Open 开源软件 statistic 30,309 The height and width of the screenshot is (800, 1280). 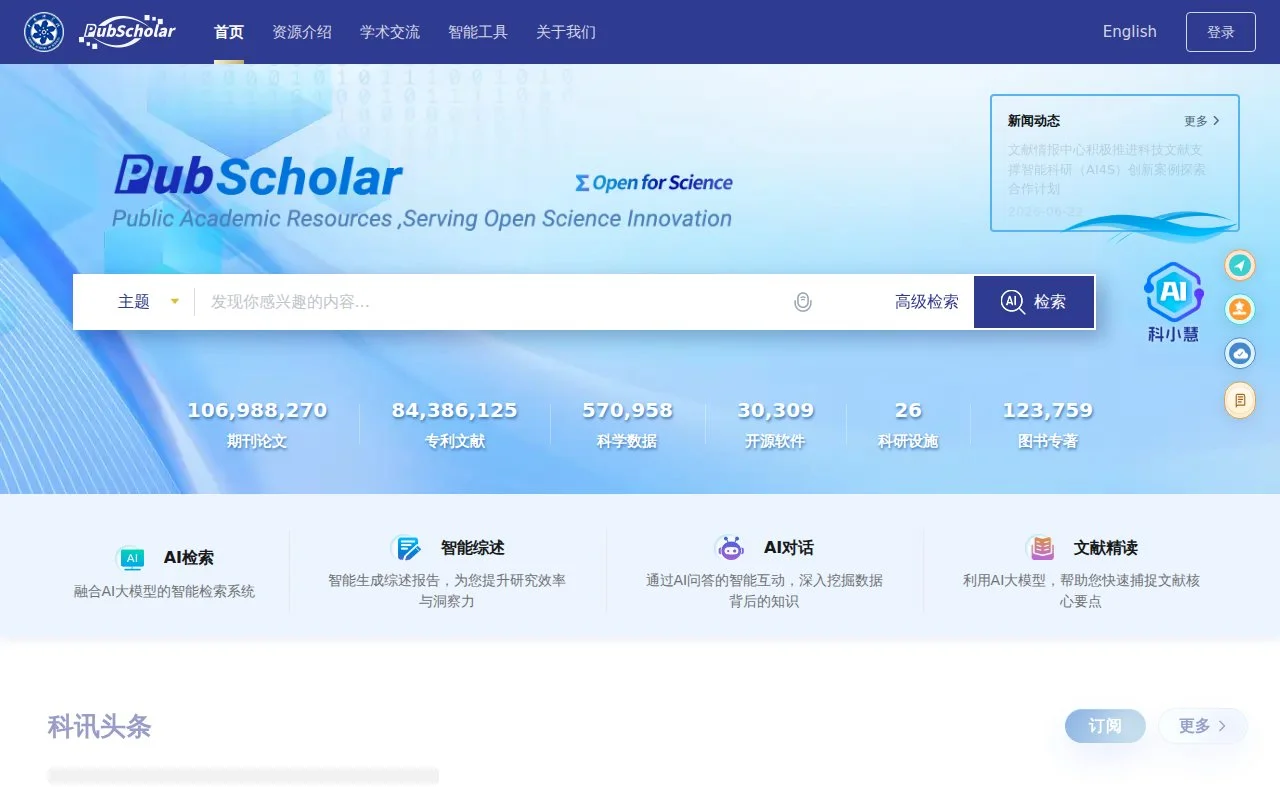point(775,425)
